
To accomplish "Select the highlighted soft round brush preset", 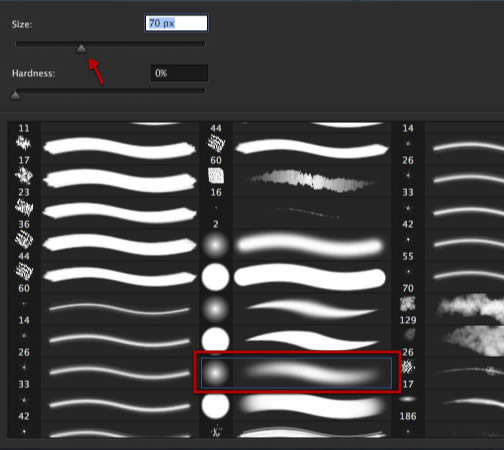I will coord(296,373).
